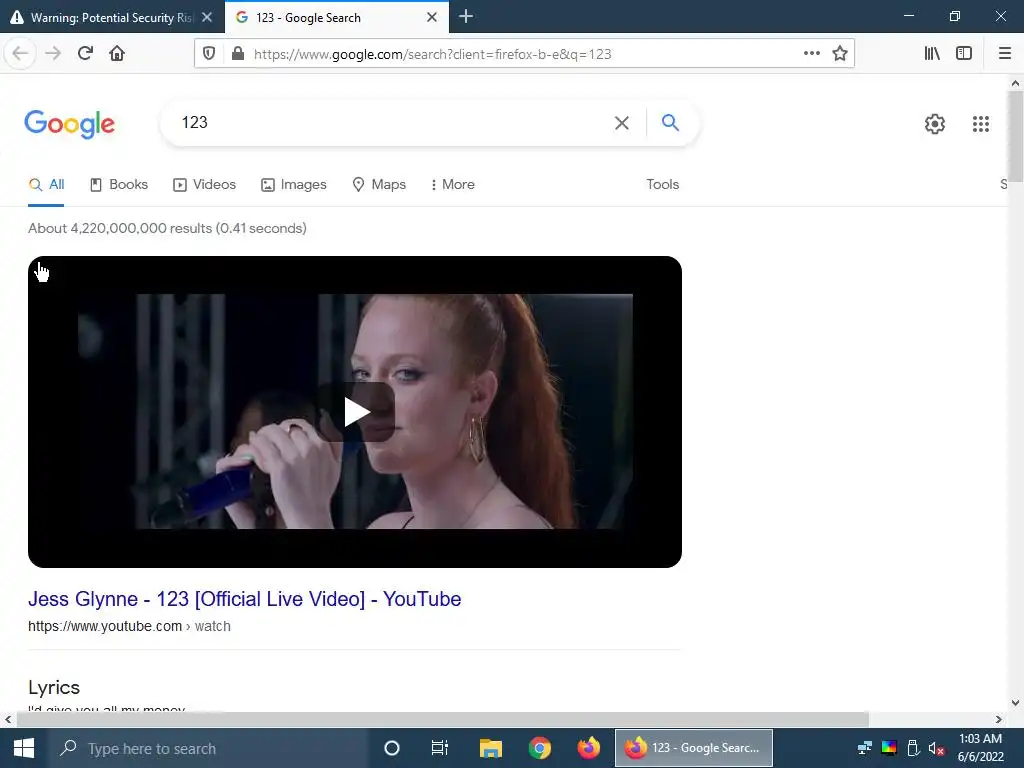Open safely remove hardware tray icon

(x=913, y=748)
